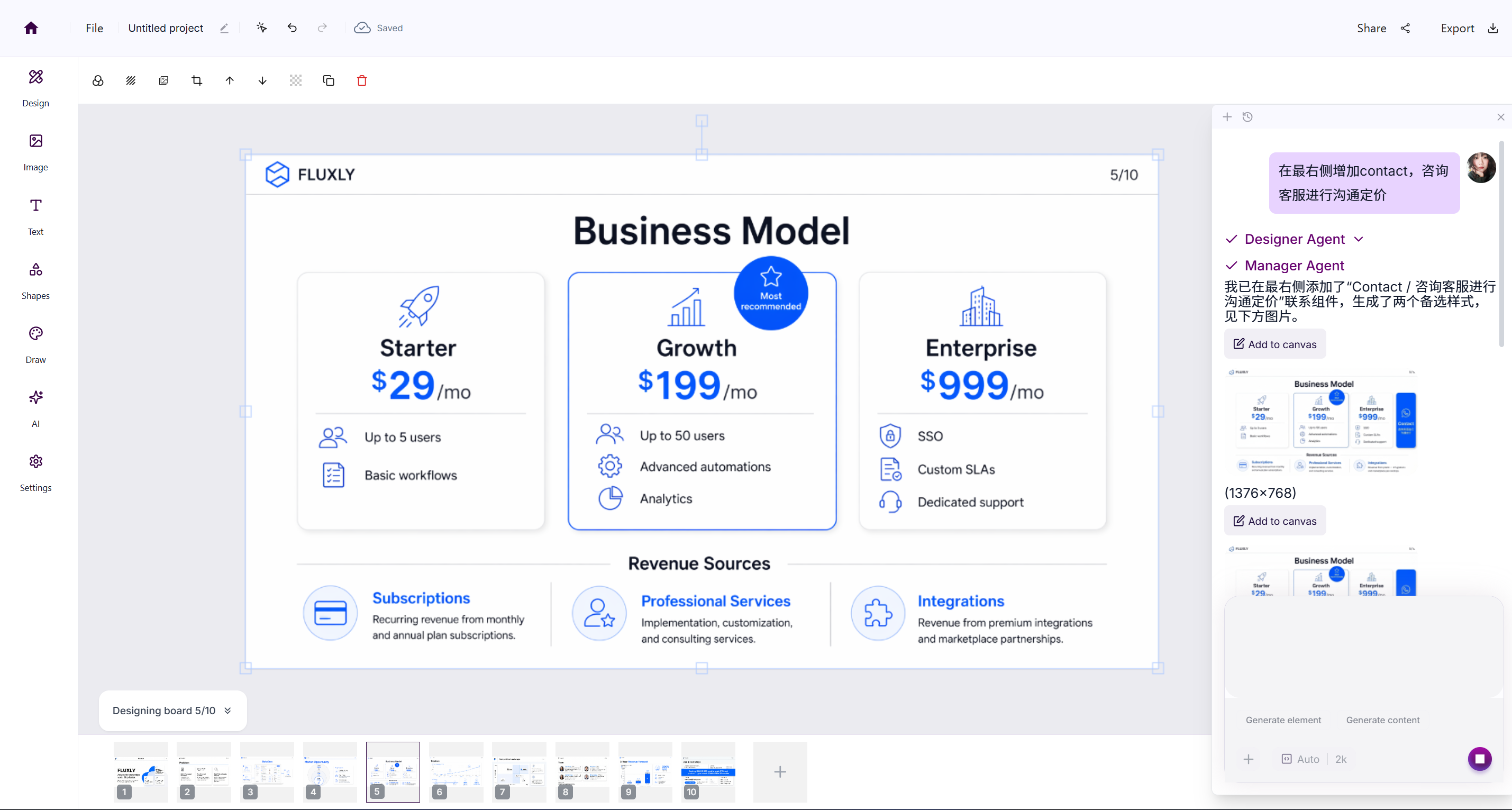Select slide thumbnail 7
This screenshot has width=1512, height=810.
click(x=520, y=771)
